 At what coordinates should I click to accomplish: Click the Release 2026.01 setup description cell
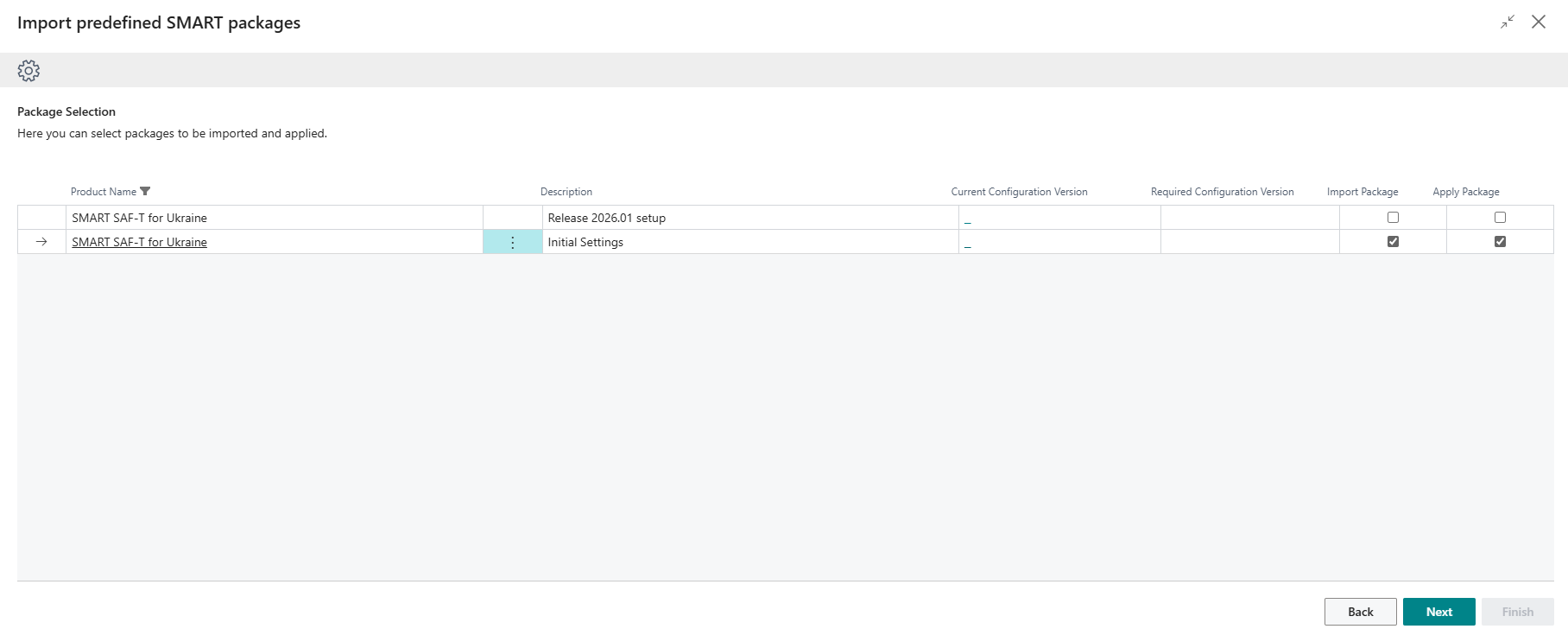pos(750,218)
